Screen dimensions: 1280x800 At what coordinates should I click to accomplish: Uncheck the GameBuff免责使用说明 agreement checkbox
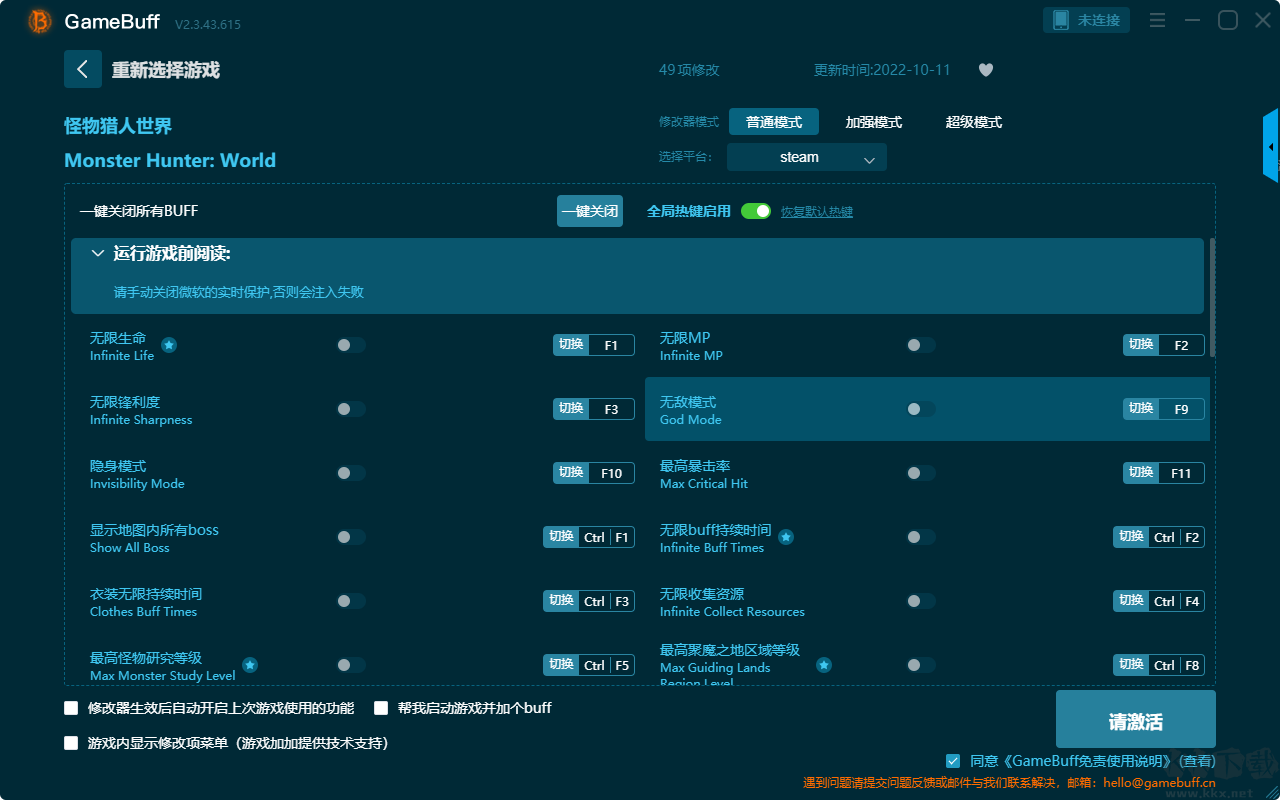click(x=953, y=761)
